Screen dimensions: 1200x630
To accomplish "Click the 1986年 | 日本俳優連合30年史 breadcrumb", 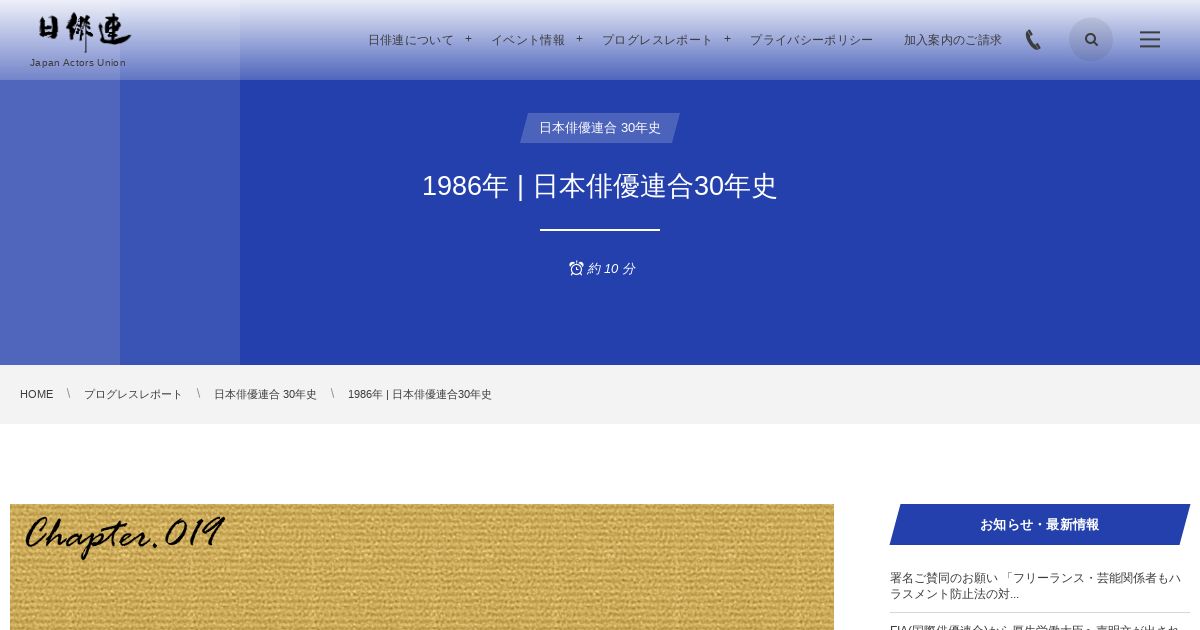I will (420, 394).
